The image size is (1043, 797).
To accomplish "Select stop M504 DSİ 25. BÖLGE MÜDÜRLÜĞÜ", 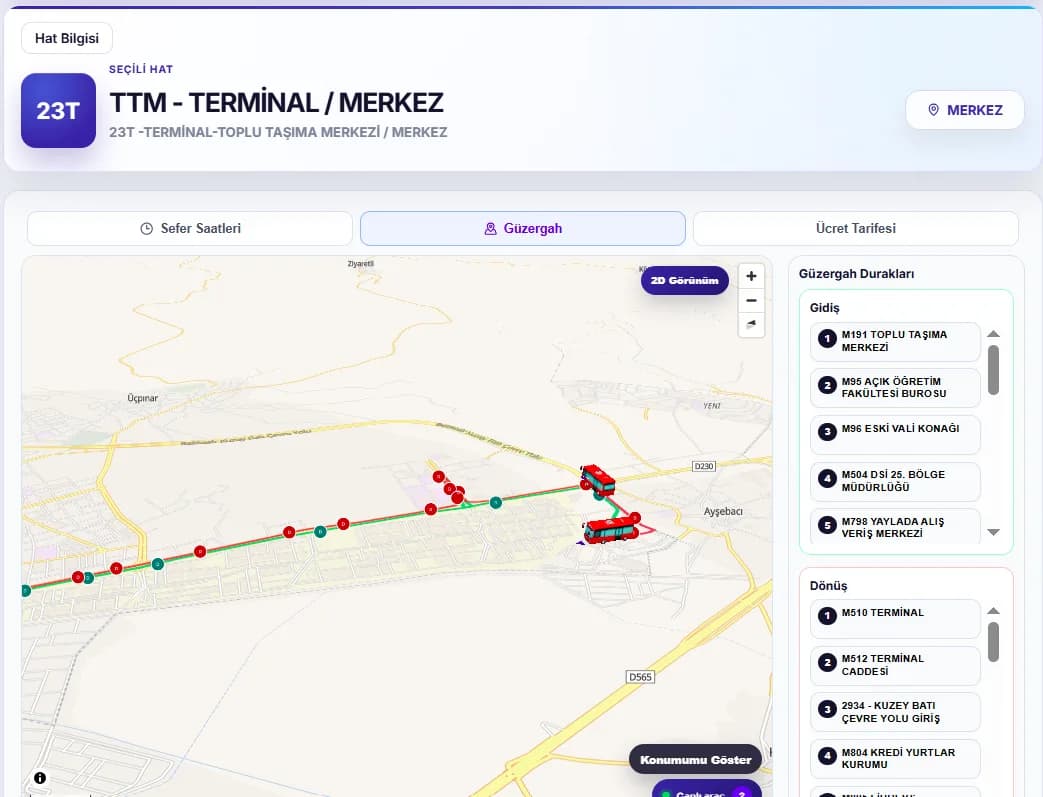I will [895, 481].
